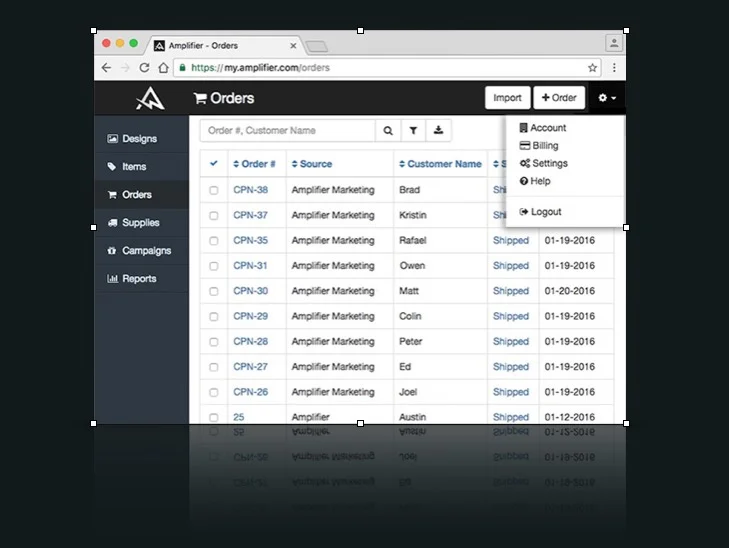Click customer name Brad
729x548 pixels.
[x=410, y=190]
